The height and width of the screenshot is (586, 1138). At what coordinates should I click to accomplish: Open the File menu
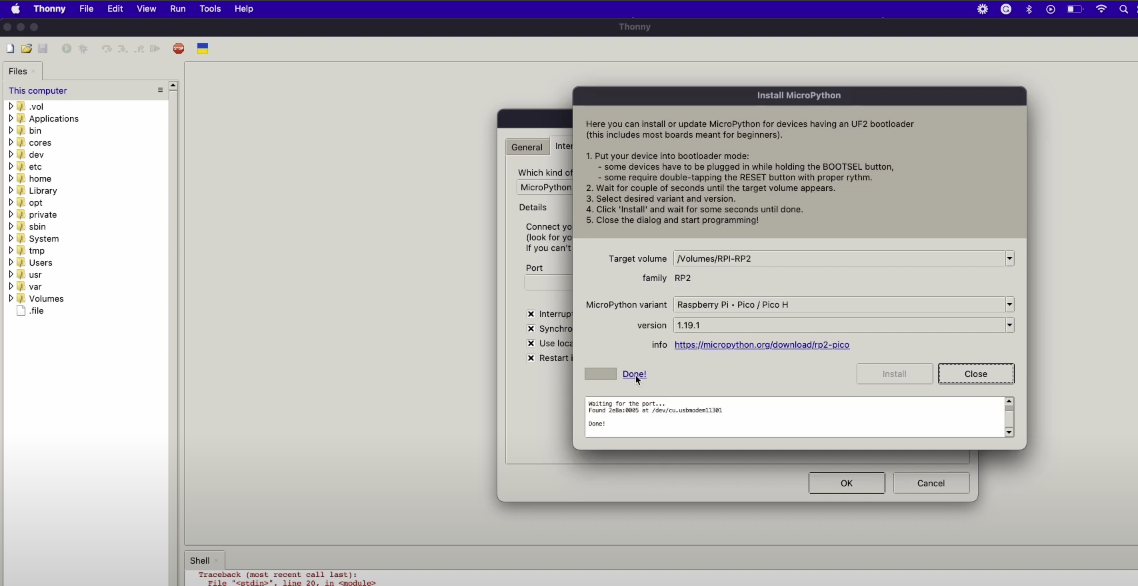[86, 9]
